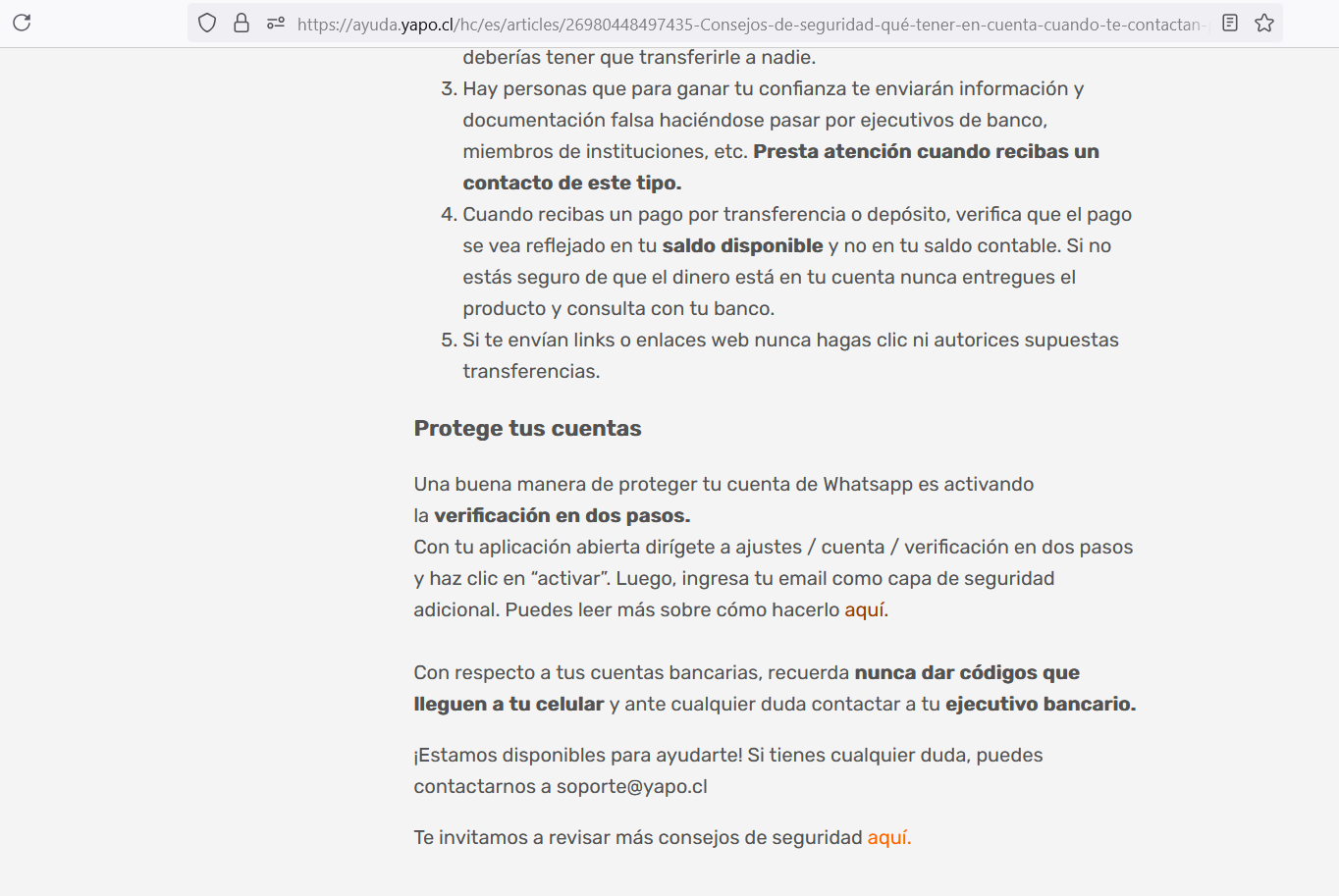1339x896 pixels.
Task: Click the 'Cuando recibas un pago' line
Action: point(797,214)
